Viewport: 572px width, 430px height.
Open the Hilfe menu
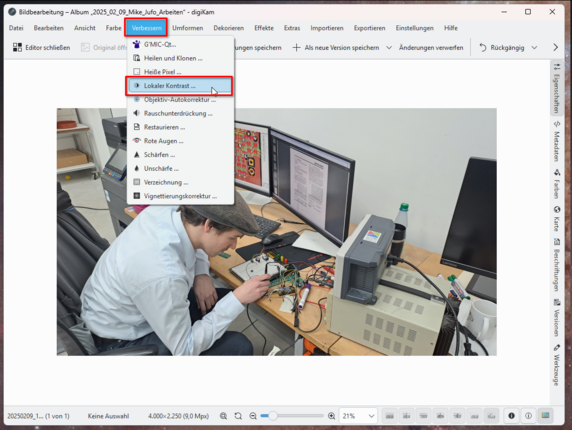451,28
